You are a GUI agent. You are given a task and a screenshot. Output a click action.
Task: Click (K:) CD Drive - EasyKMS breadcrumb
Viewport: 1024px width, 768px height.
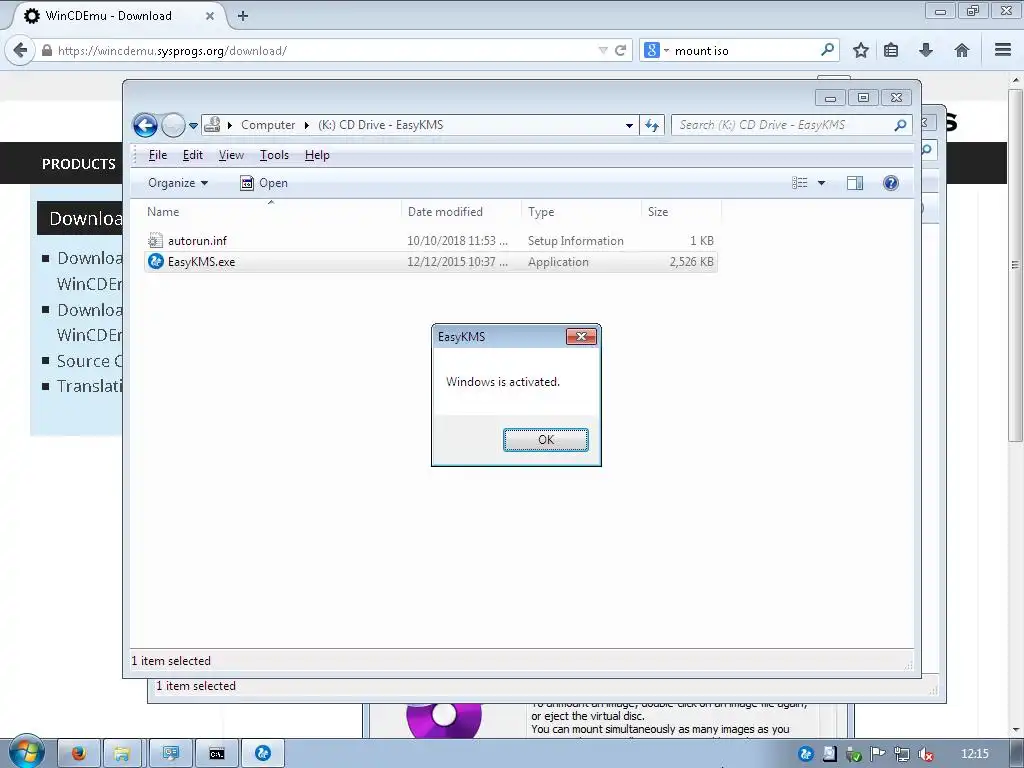[x=380, y=125]
